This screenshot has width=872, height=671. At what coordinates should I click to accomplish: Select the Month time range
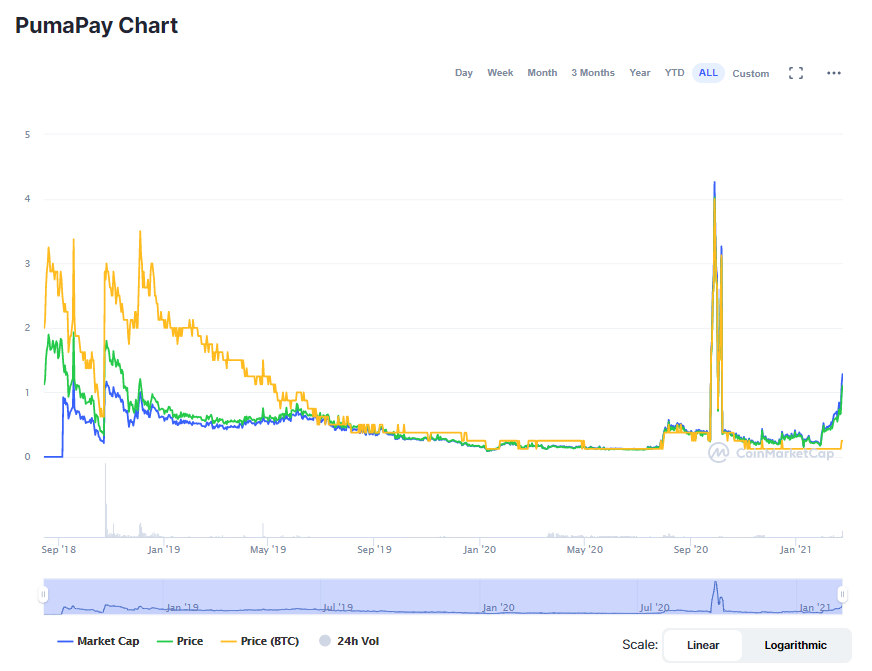pos(542,73)
